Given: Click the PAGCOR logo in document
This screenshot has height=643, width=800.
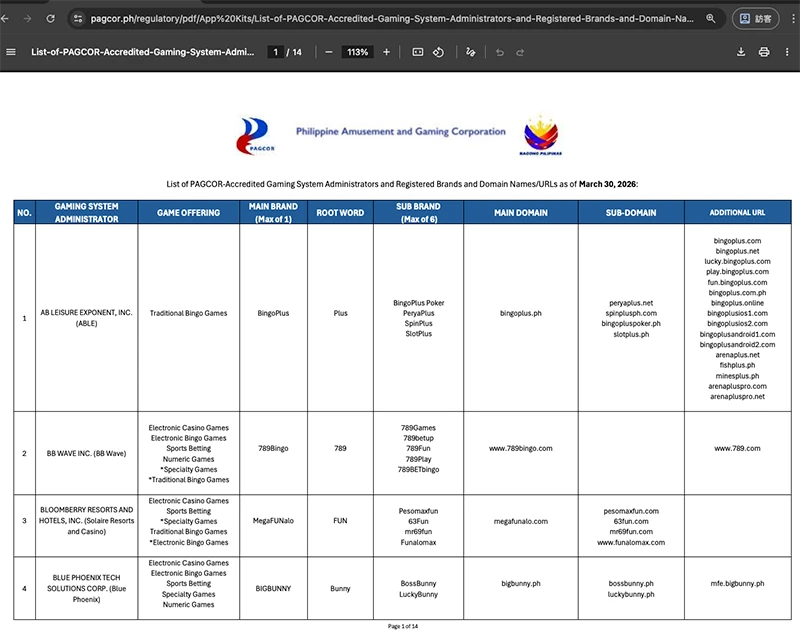Looking at the screenshot, I should point(255,136).
